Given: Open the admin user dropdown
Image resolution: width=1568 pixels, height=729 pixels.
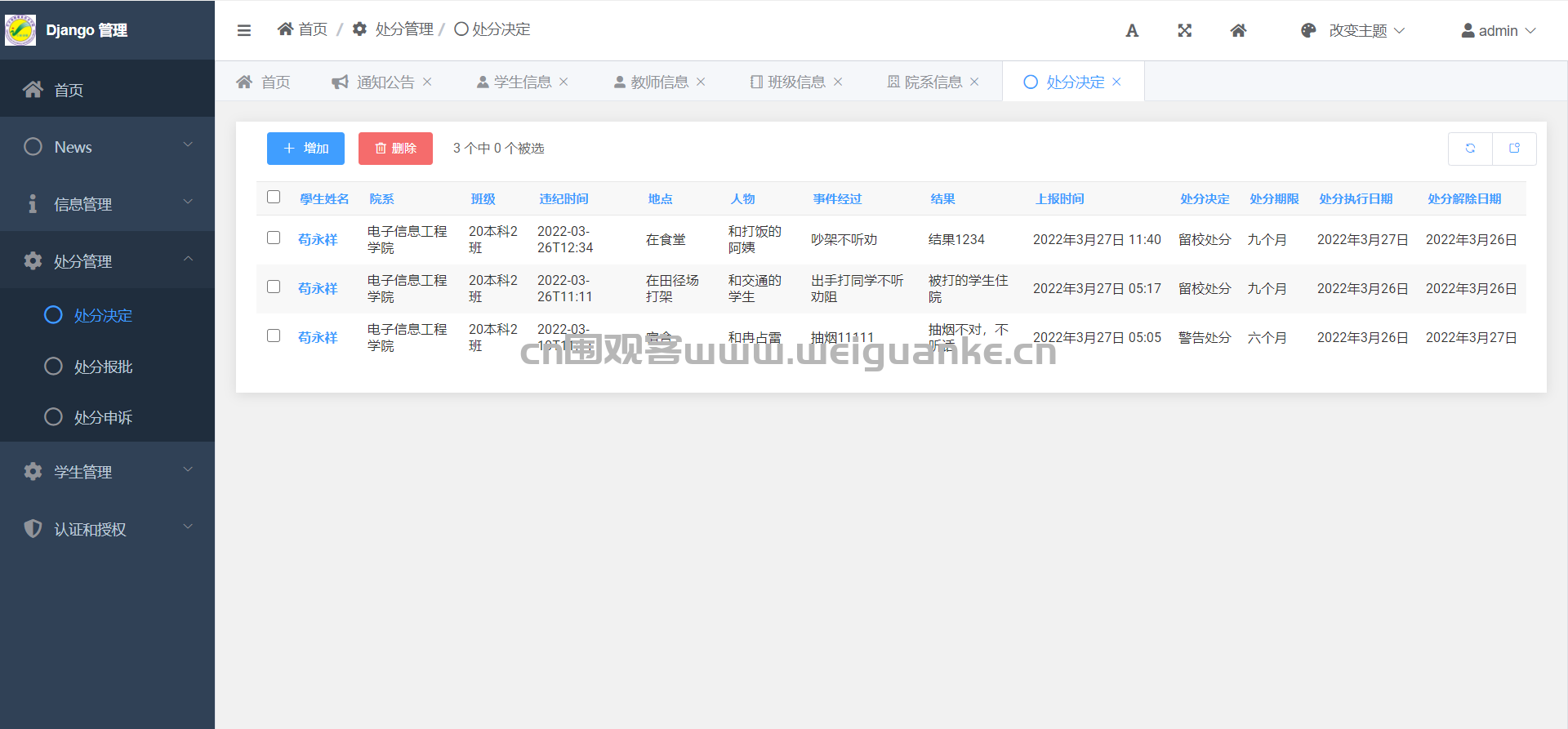Looking at the screenshot, I should coord(1498,31).
